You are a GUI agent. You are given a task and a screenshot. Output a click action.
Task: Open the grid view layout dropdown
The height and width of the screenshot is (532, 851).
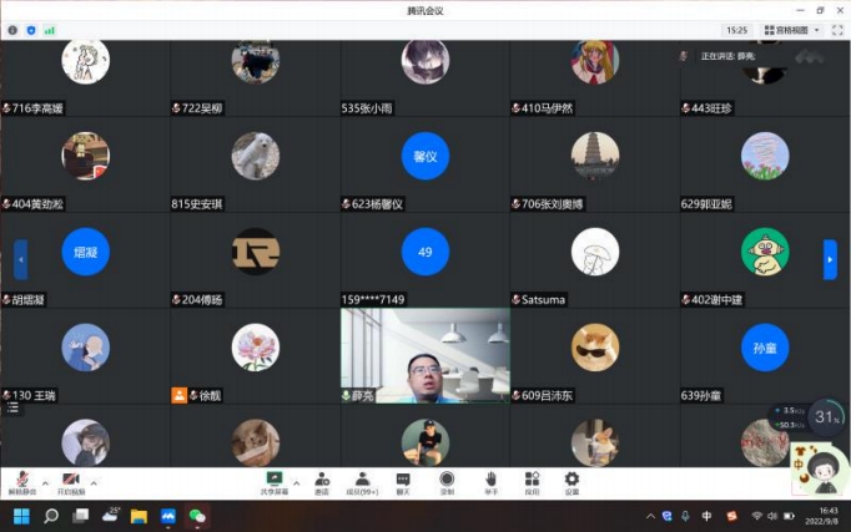(792, 30)
